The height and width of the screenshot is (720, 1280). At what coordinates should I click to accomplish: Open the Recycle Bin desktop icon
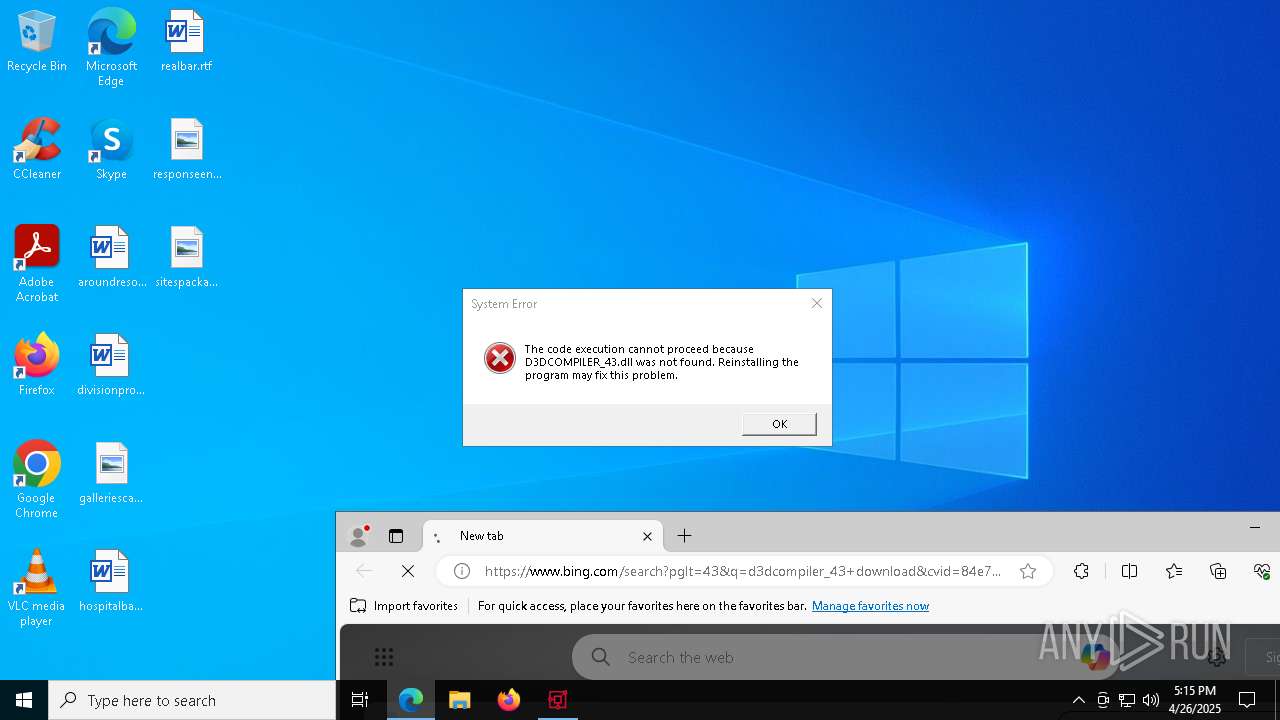(37, 42)
